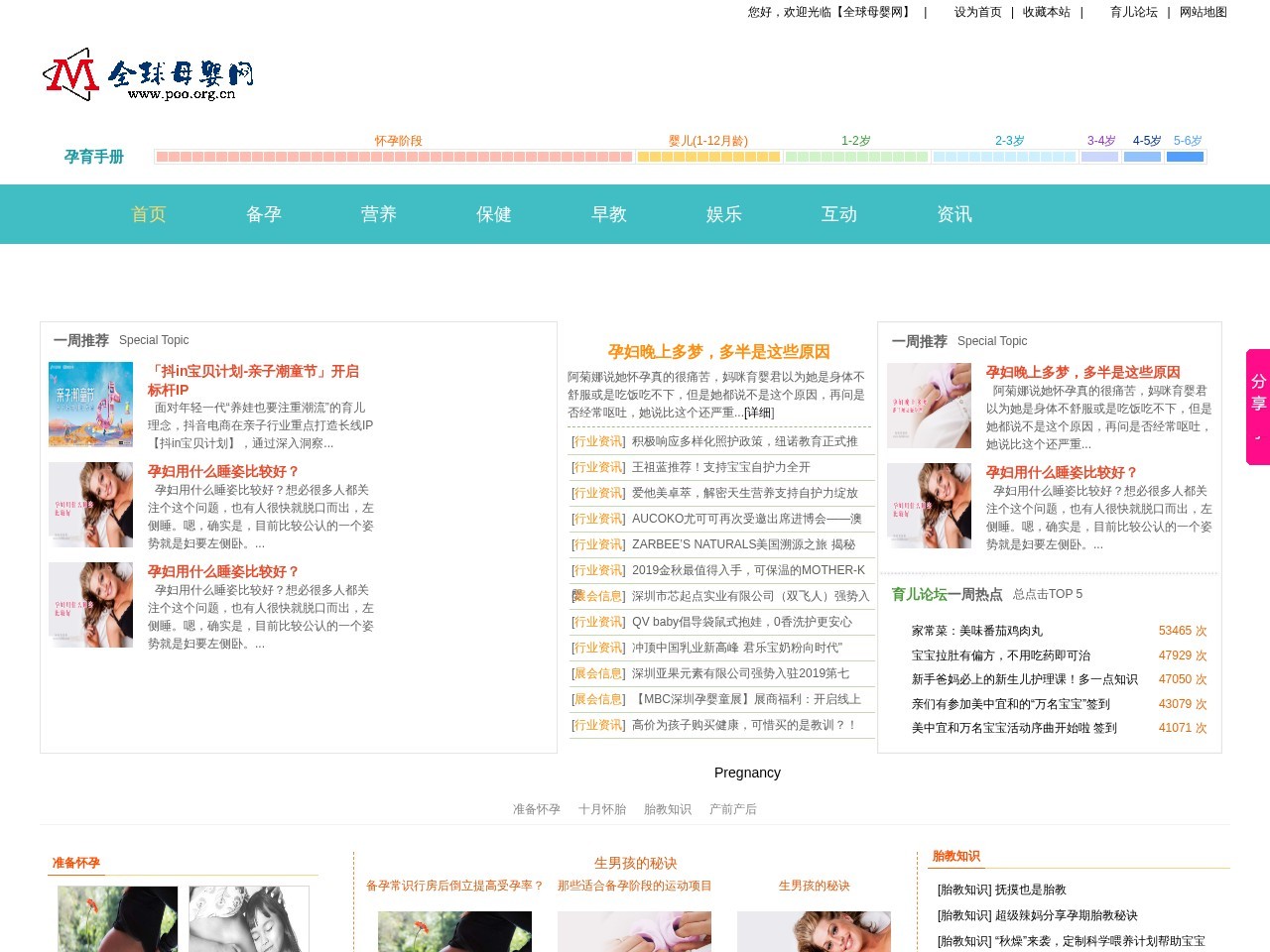The width and height of the screenshot is (1270, 952).
Task: Open the 互动 navigation item
Action: pos(838,214)
